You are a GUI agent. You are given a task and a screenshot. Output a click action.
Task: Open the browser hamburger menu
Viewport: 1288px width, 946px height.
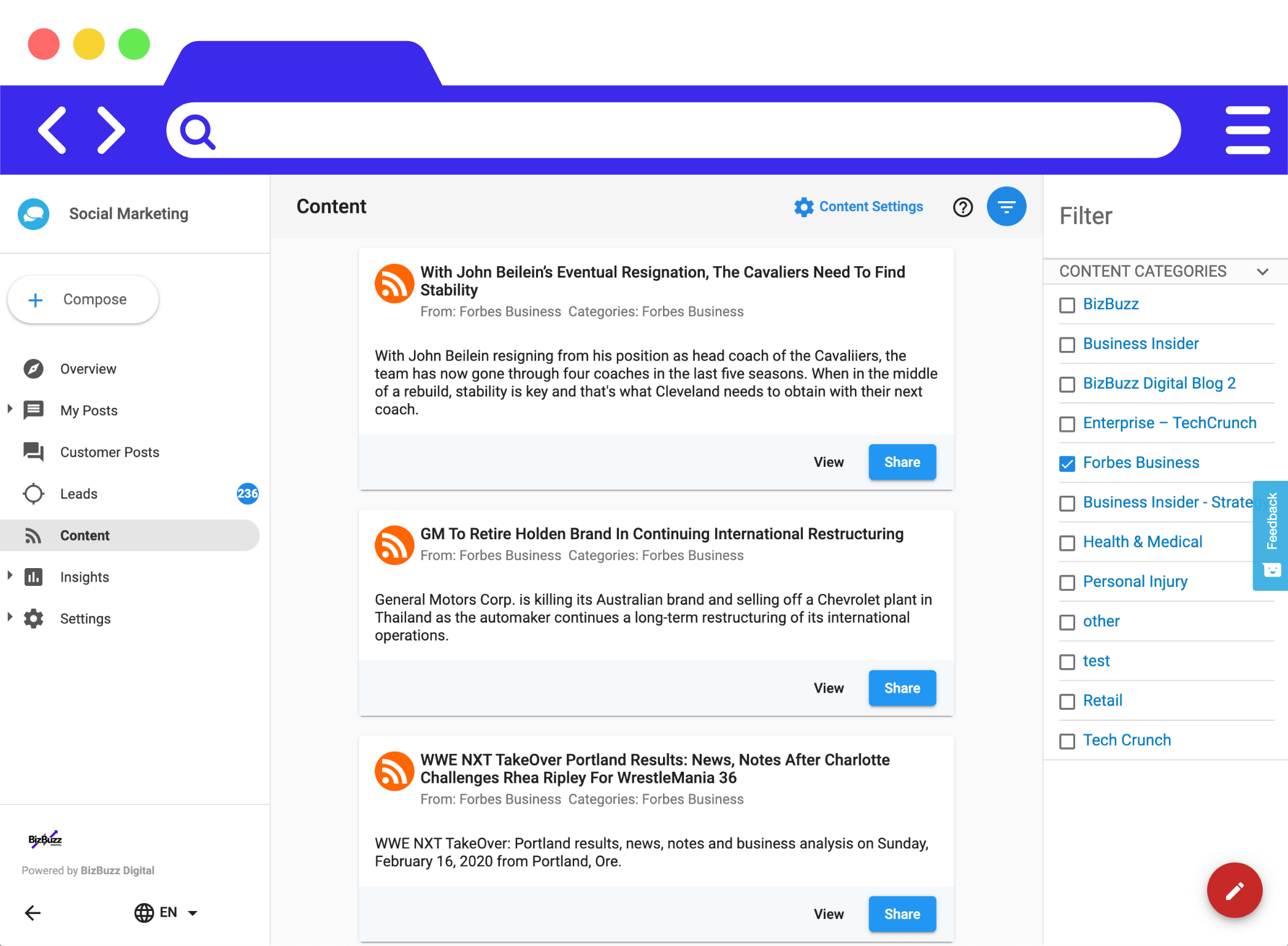(x=1248, y=130)
